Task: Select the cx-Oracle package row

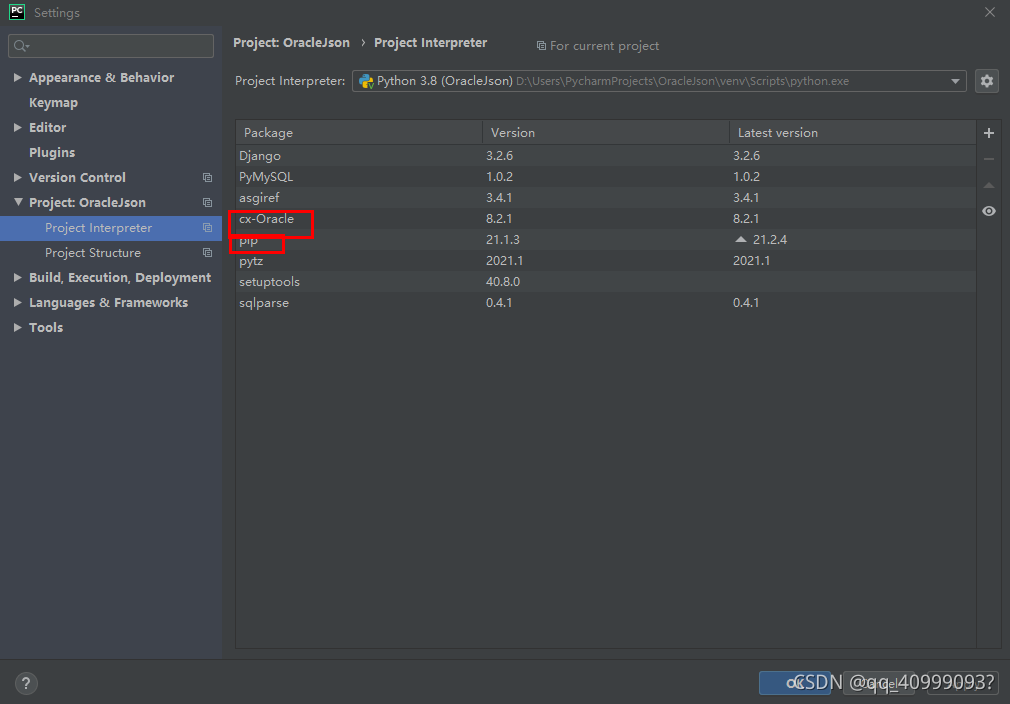Action: point(605,219)
